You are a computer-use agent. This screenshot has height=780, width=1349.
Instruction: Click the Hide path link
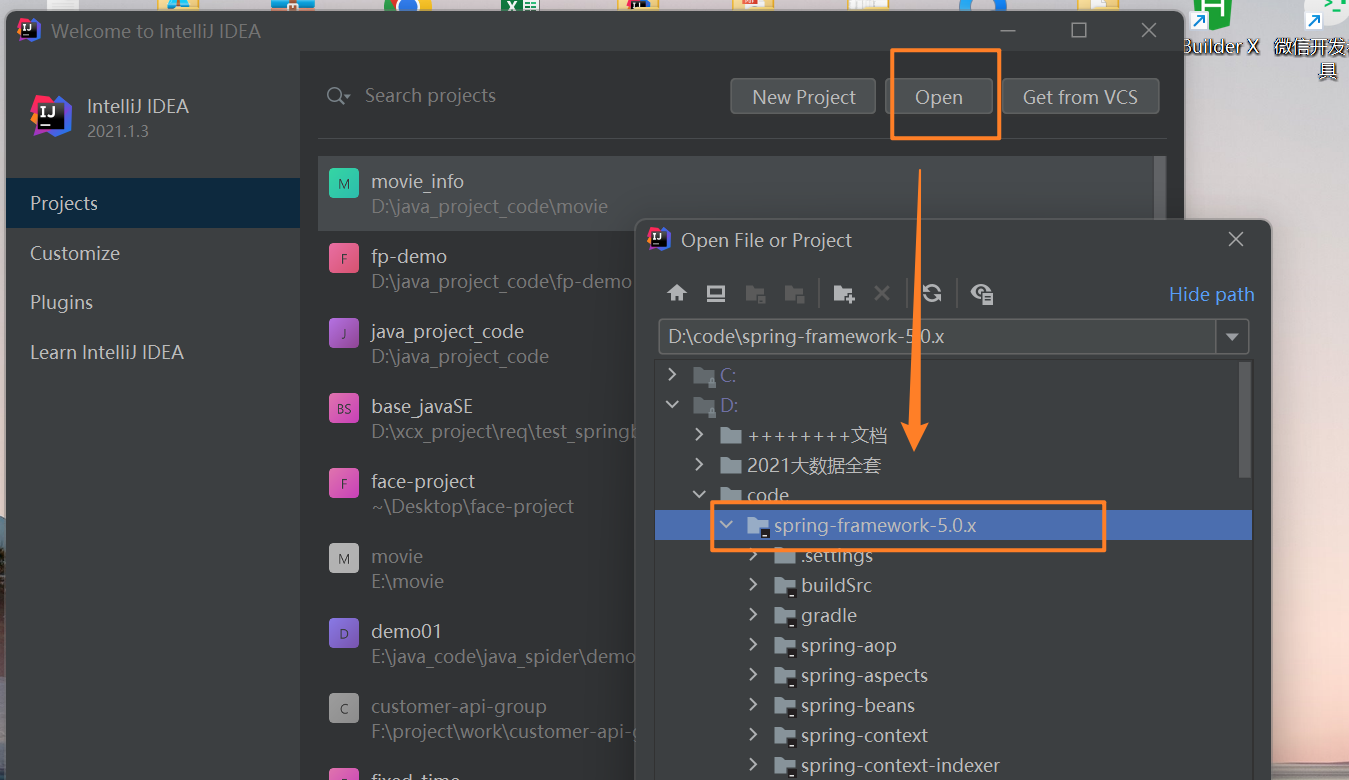[1211, 294]
